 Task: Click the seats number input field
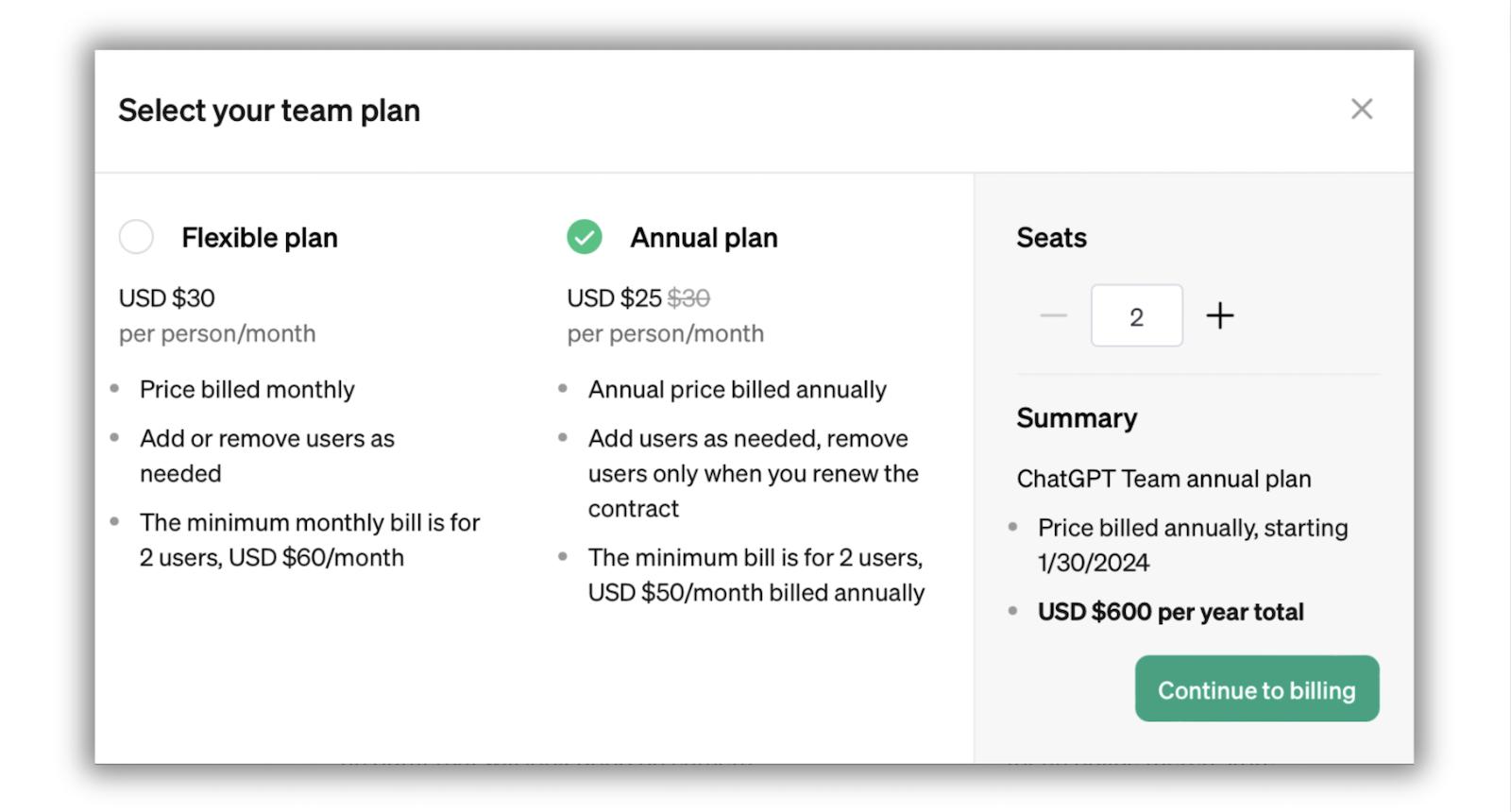(x=1136, y=316)
